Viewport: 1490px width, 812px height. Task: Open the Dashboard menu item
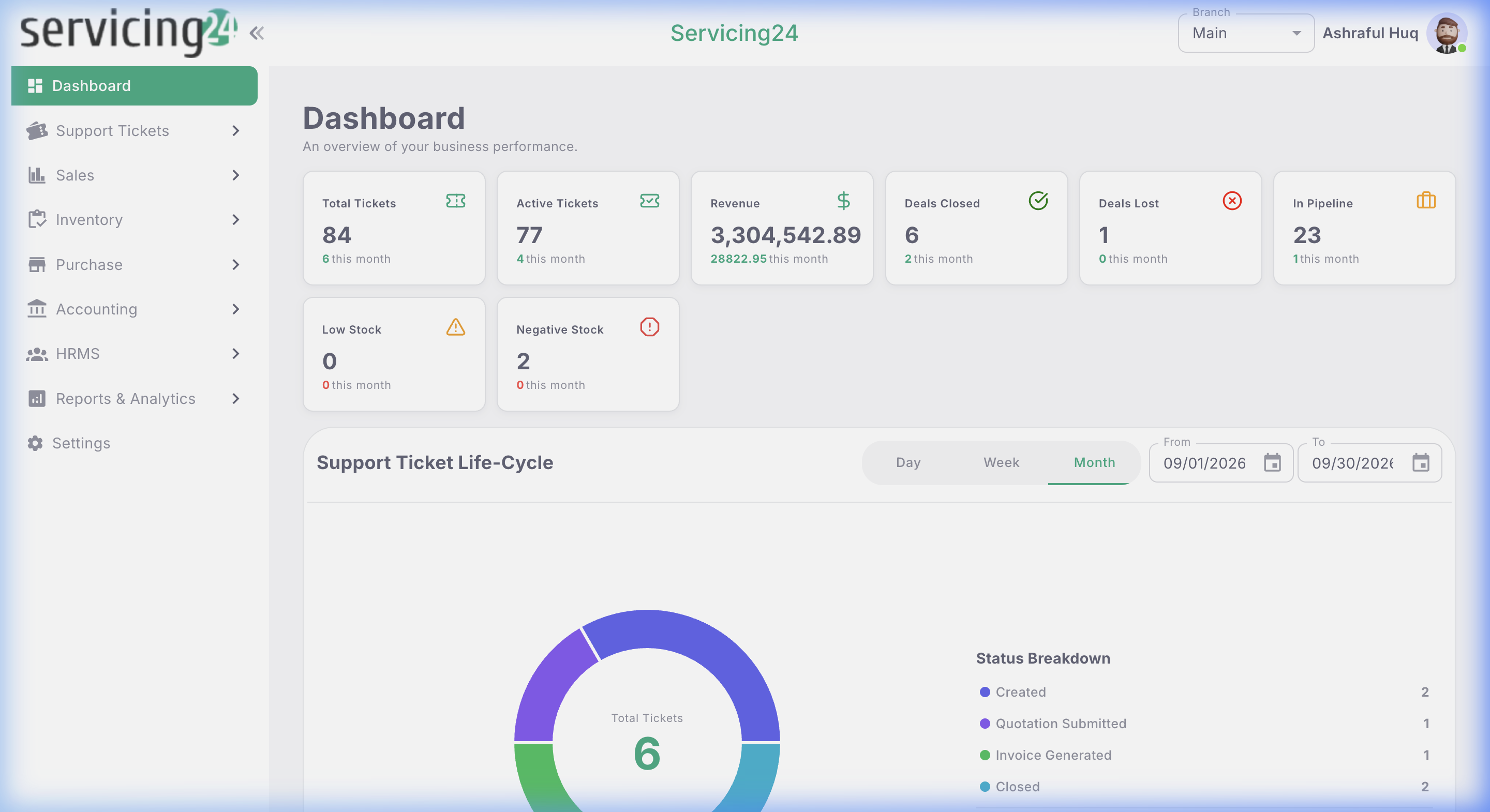pos(134,85)
